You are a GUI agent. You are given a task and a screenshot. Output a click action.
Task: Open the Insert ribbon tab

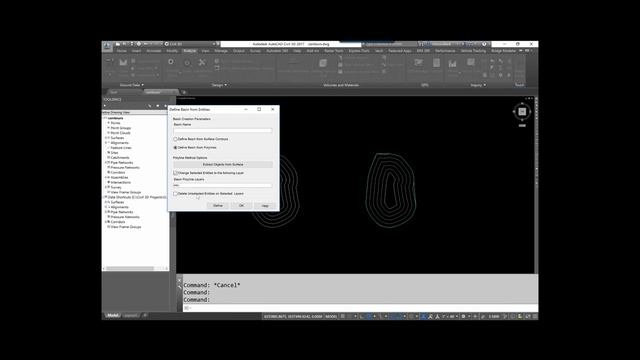click(x=136, y=51)
